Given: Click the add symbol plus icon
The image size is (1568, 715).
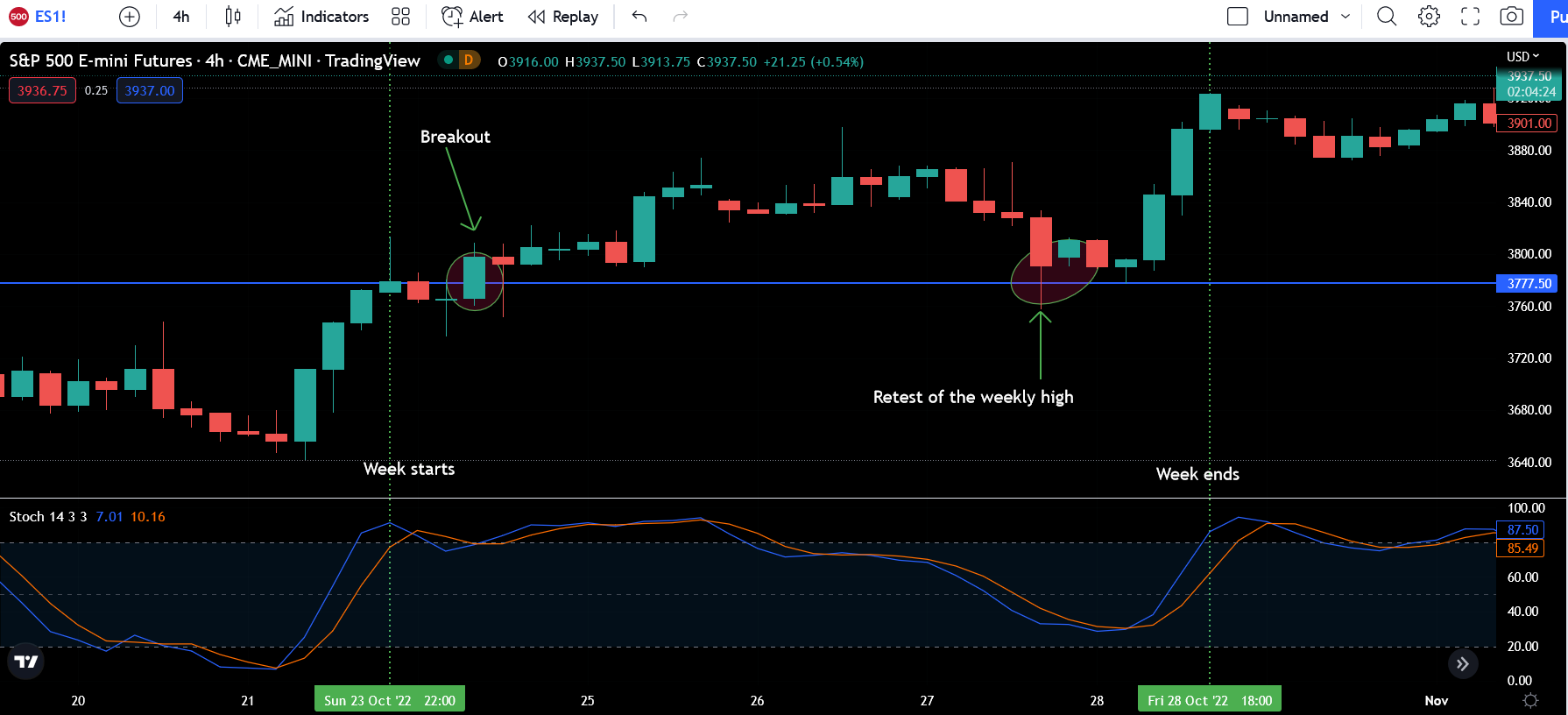Looking at the screenshot, I should pyautogui.click(x=129, y=17).
